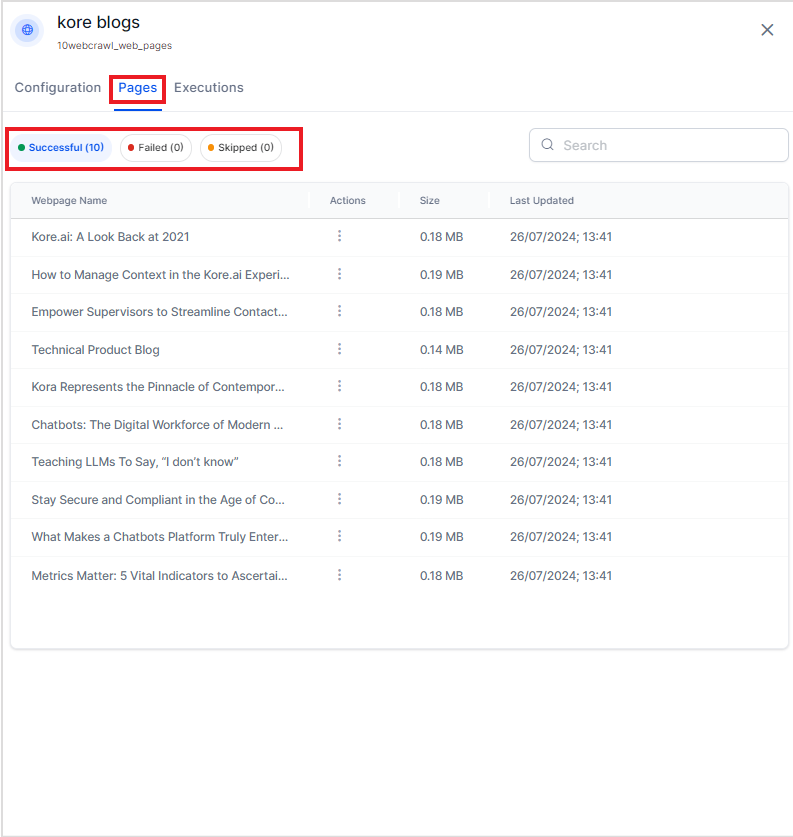Select the Pages tab
This screenshot has width=793, height=837.
coord(138,88)
